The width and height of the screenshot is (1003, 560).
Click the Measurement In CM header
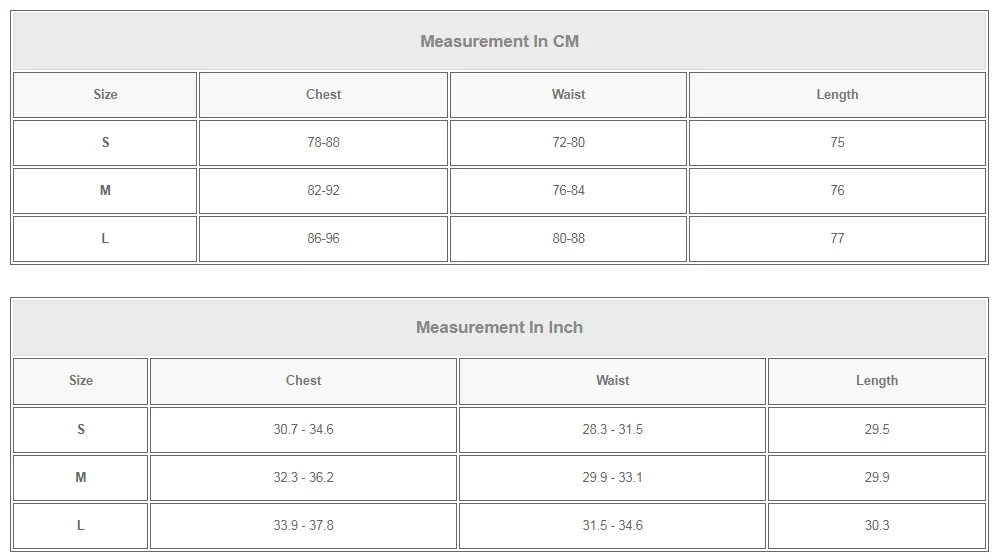[x=499, y=41]
